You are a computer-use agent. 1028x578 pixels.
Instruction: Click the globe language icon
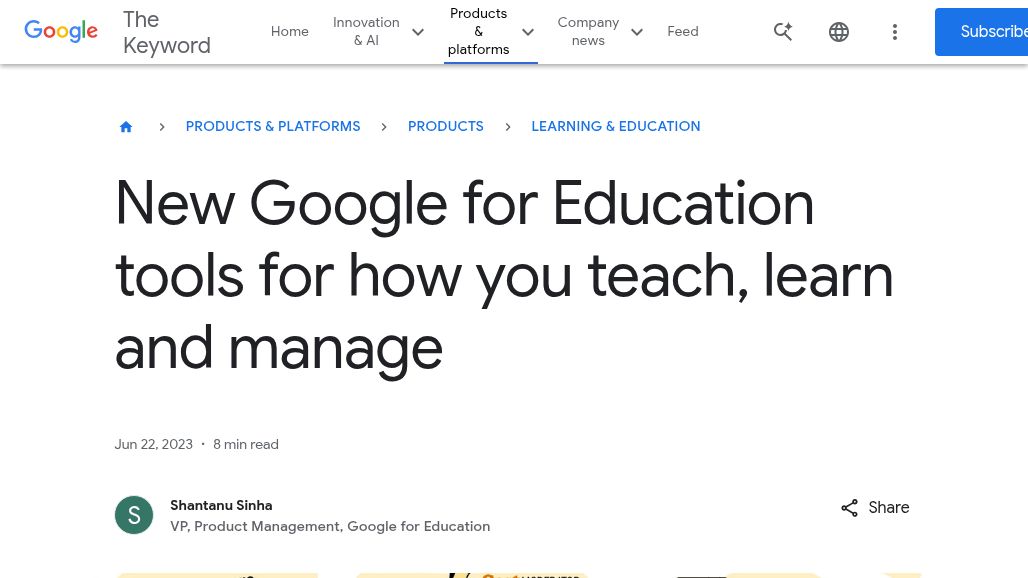click(839, 32)
